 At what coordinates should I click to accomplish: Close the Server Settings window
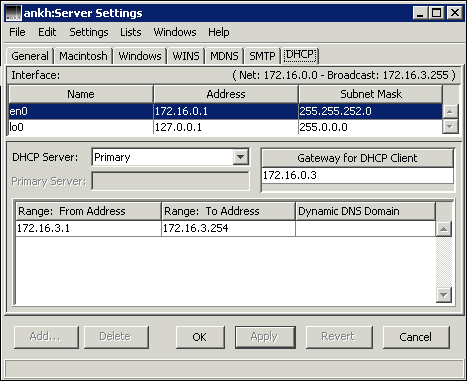(455, 13)
